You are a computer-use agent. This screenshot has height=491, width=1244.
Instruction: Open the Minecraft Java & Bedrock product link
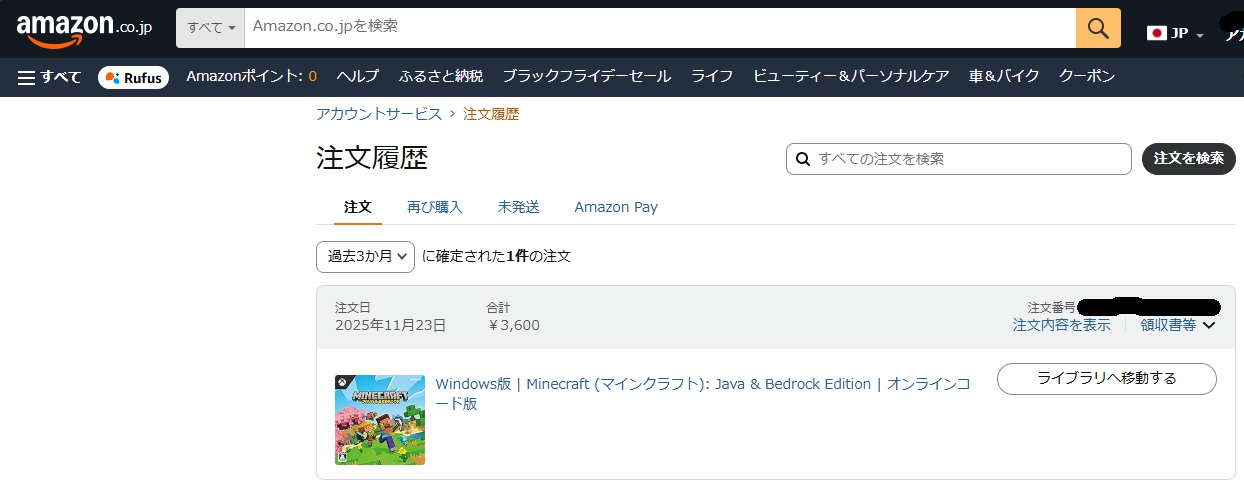(700, 385)
